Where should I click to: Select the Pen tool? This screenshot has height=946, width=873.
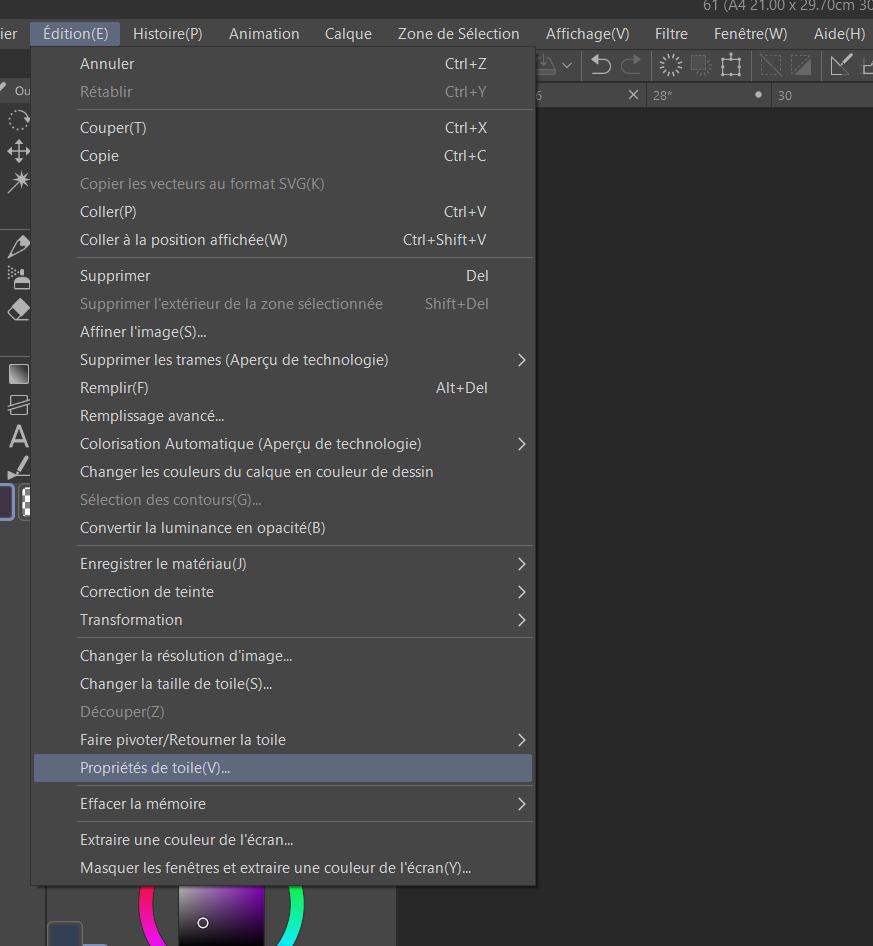click(18, 246)
